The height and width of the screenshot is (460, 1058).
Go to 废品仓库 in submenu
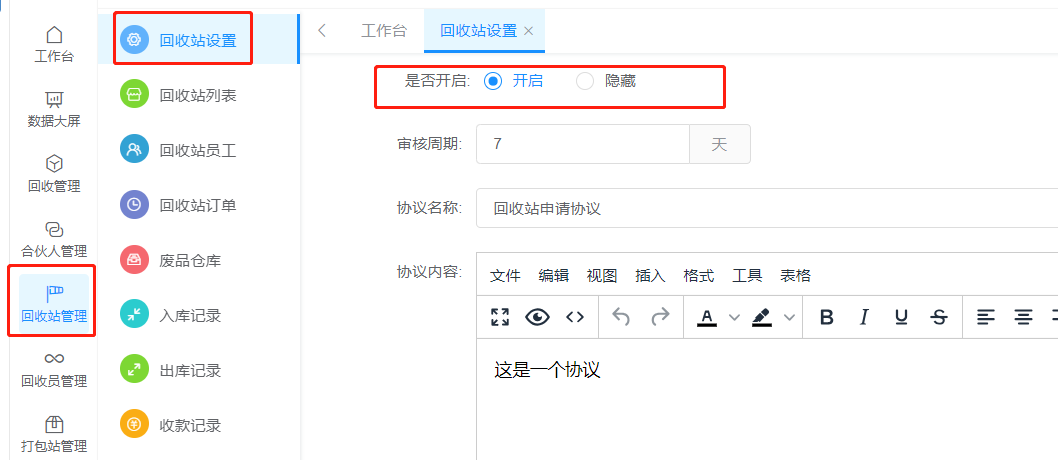(x=190, y=260)
